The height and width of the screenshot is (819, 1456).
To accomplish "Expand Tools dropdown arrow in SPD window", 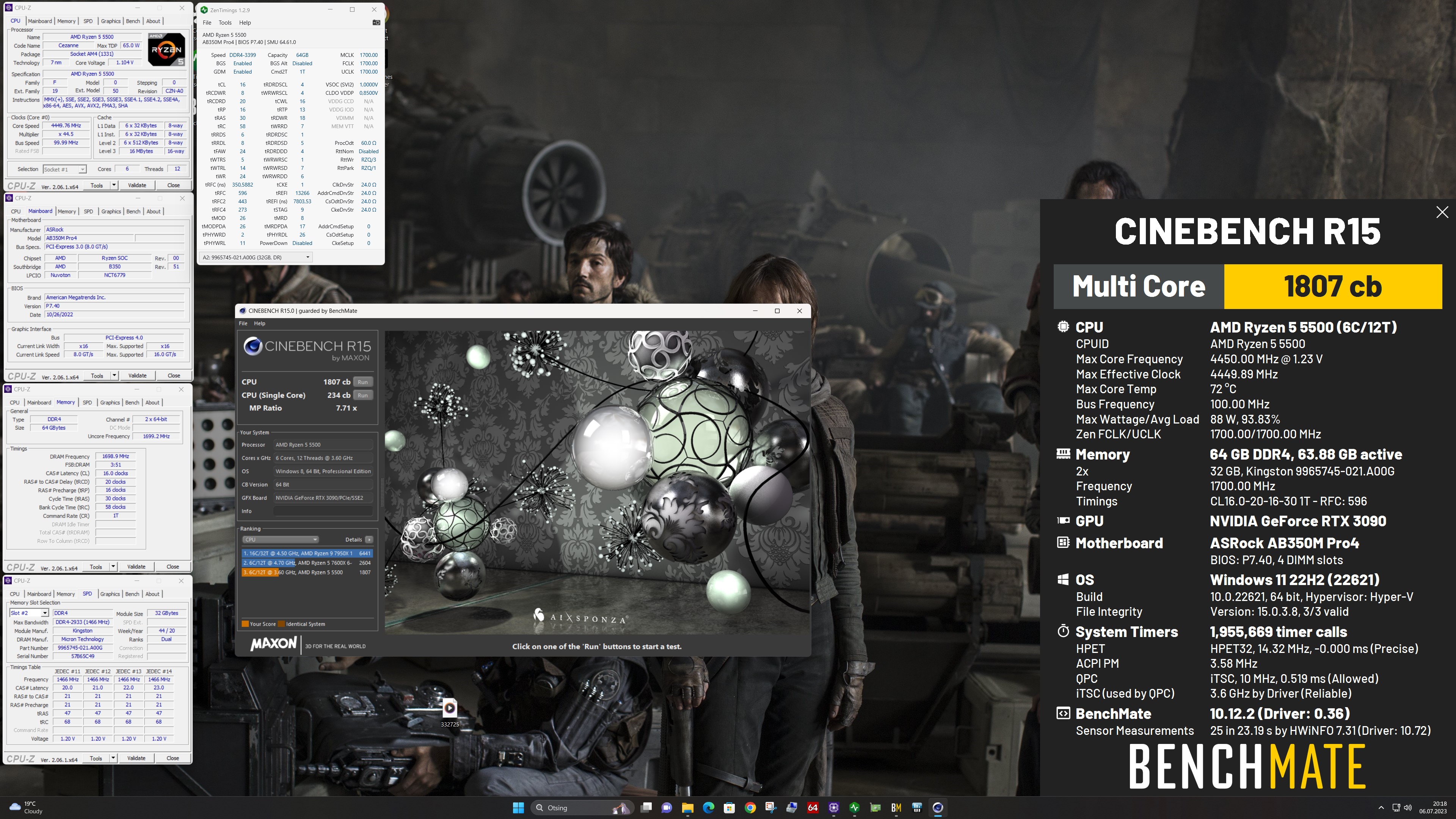I will [113, 758].
